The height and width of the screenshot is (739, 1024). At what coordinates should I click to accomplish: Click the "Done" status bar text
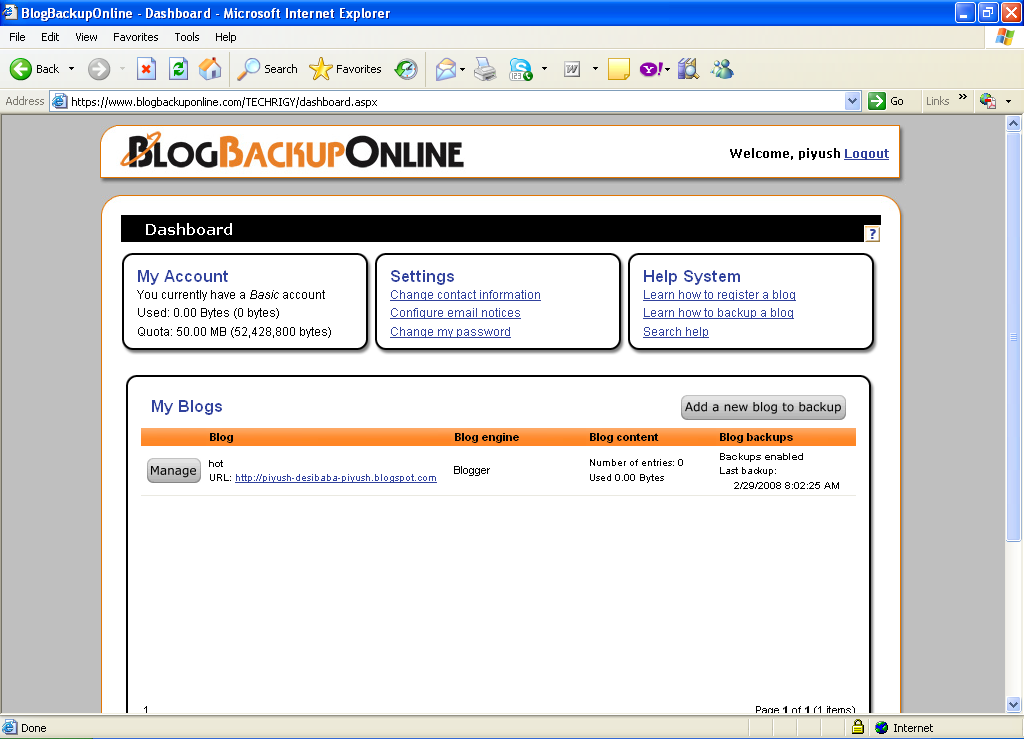[x=34, y=728]
